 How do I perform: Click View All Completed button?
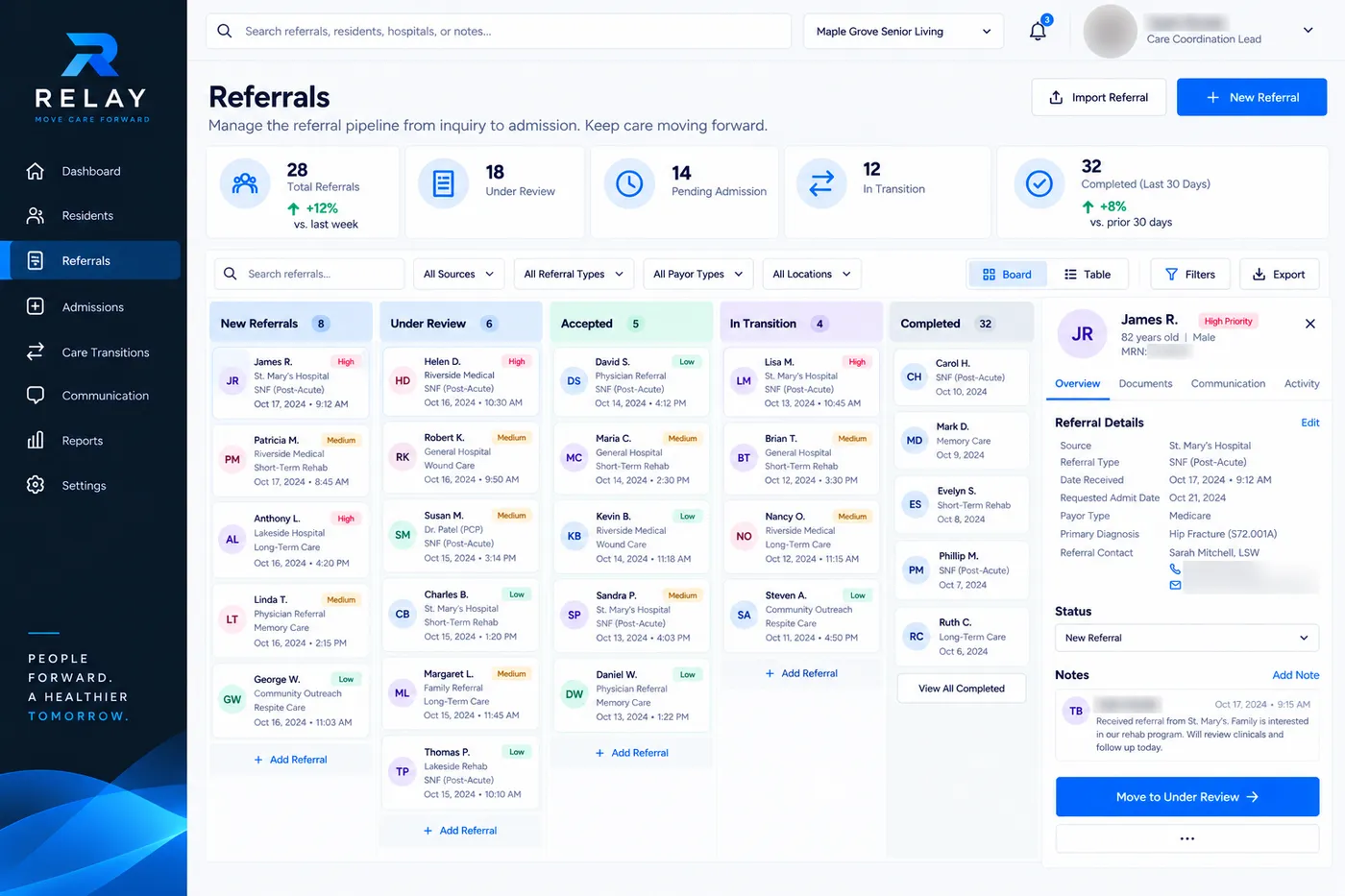[x=961, y=689]
